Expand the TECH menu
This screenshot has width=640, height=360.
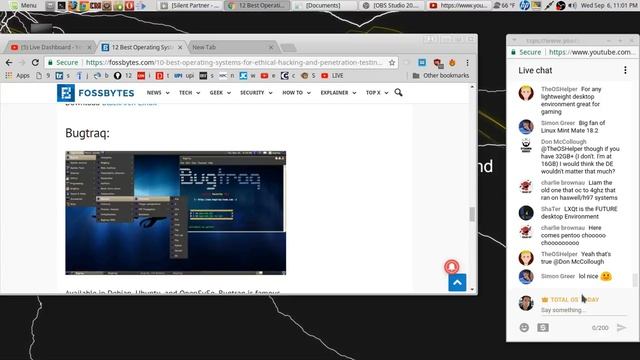pyautogui.click(x=189, y=93)
